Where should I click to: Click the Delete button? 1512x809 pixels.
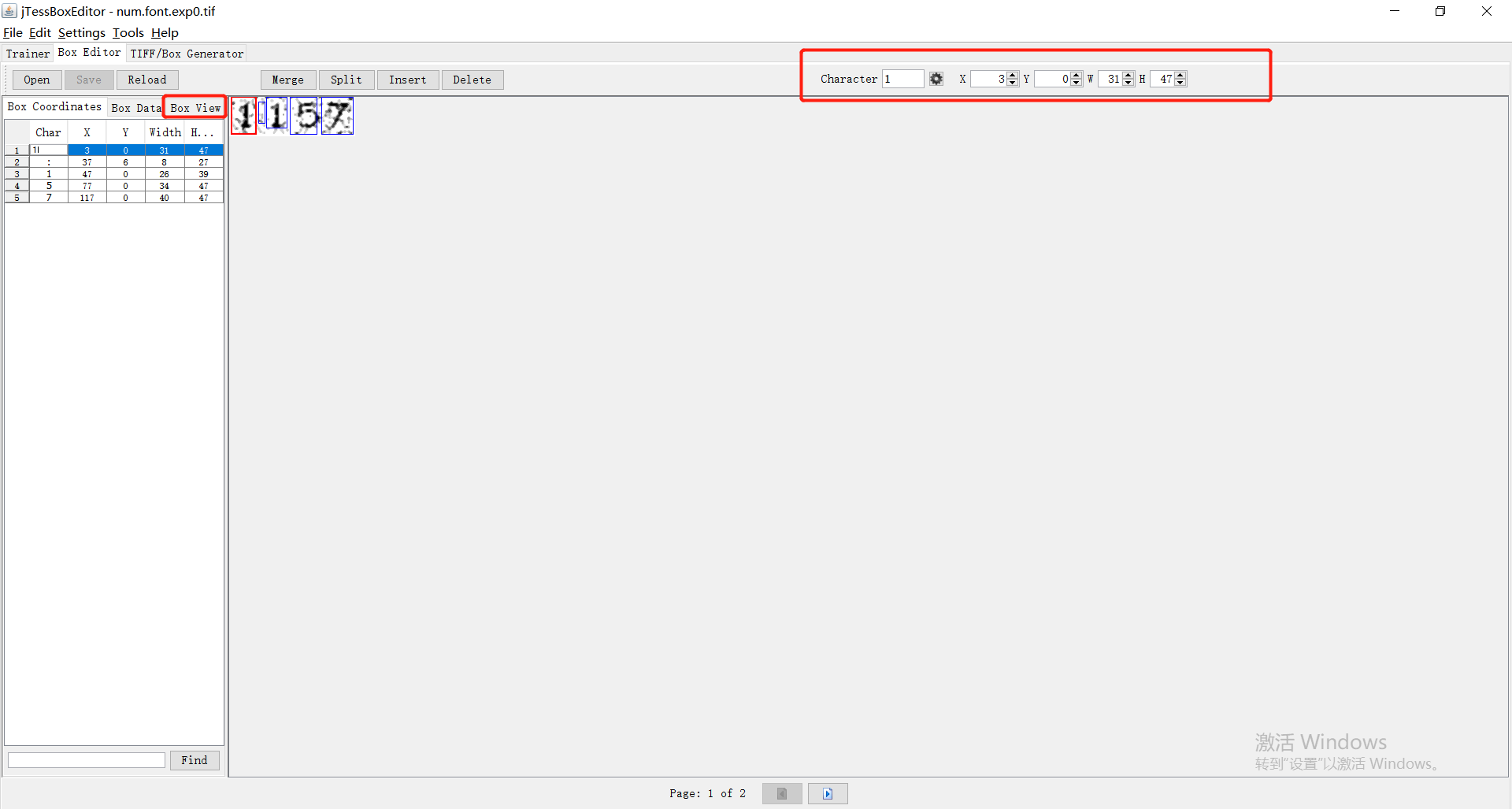[472, 80]
